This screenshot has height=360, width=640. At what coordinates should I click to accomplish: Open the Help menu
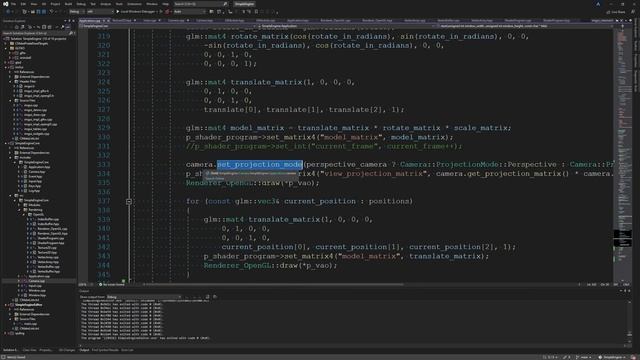165,4
